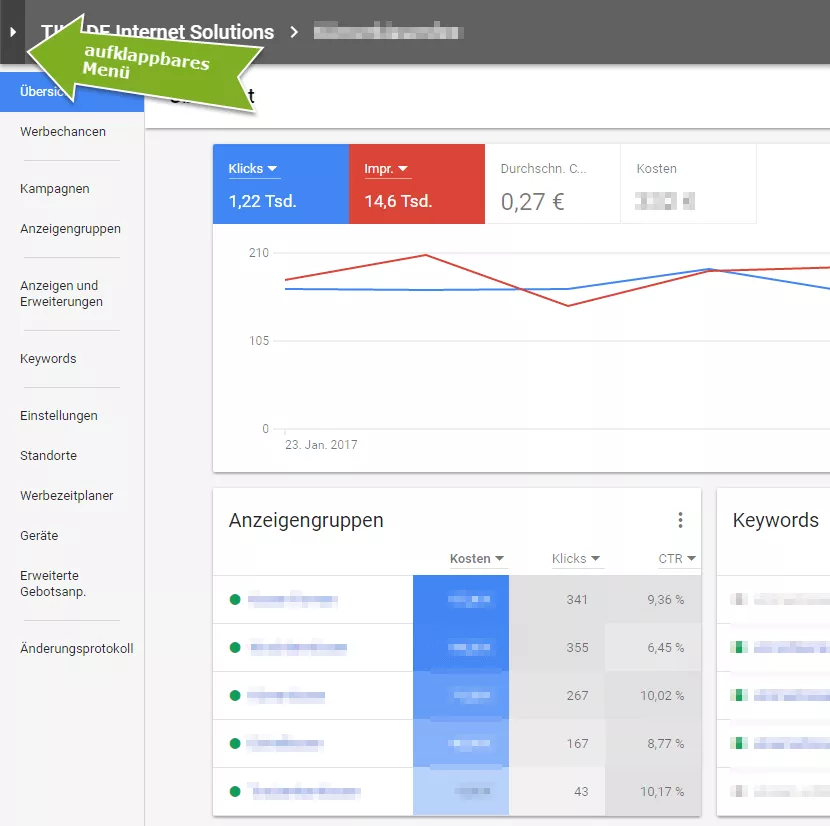Click Erweiterte Gebotsanp. entry
Screen dimensions: 830x826
[x=53, y=584]
